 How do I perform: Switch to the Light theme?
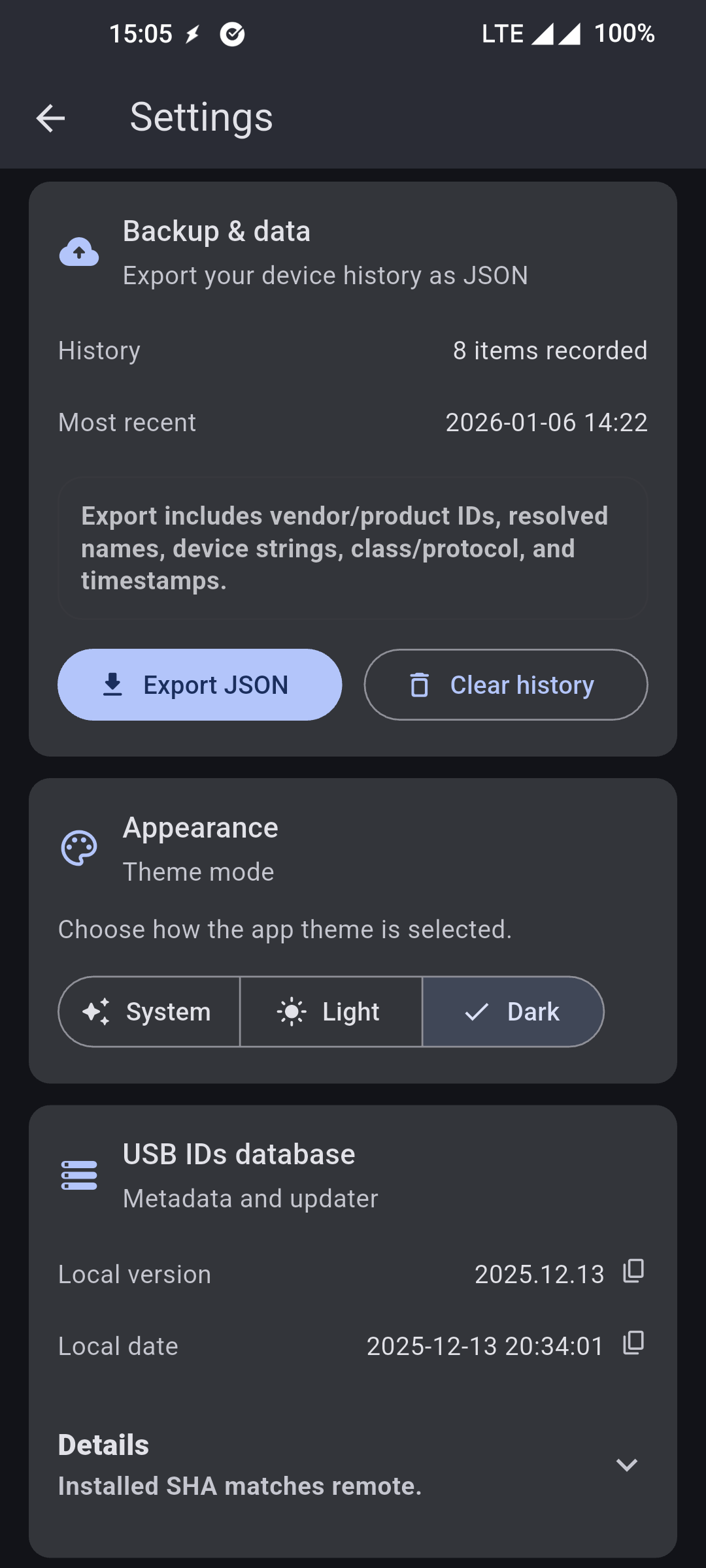tap(331, 1012)
